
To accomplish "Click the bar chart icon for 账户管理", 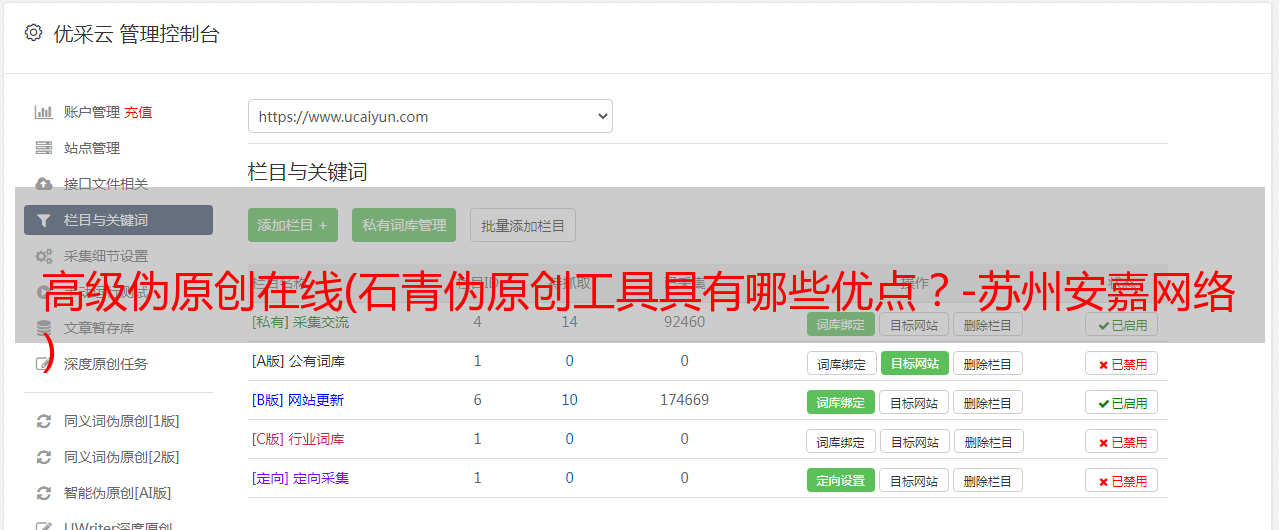I will click(44, 112).
